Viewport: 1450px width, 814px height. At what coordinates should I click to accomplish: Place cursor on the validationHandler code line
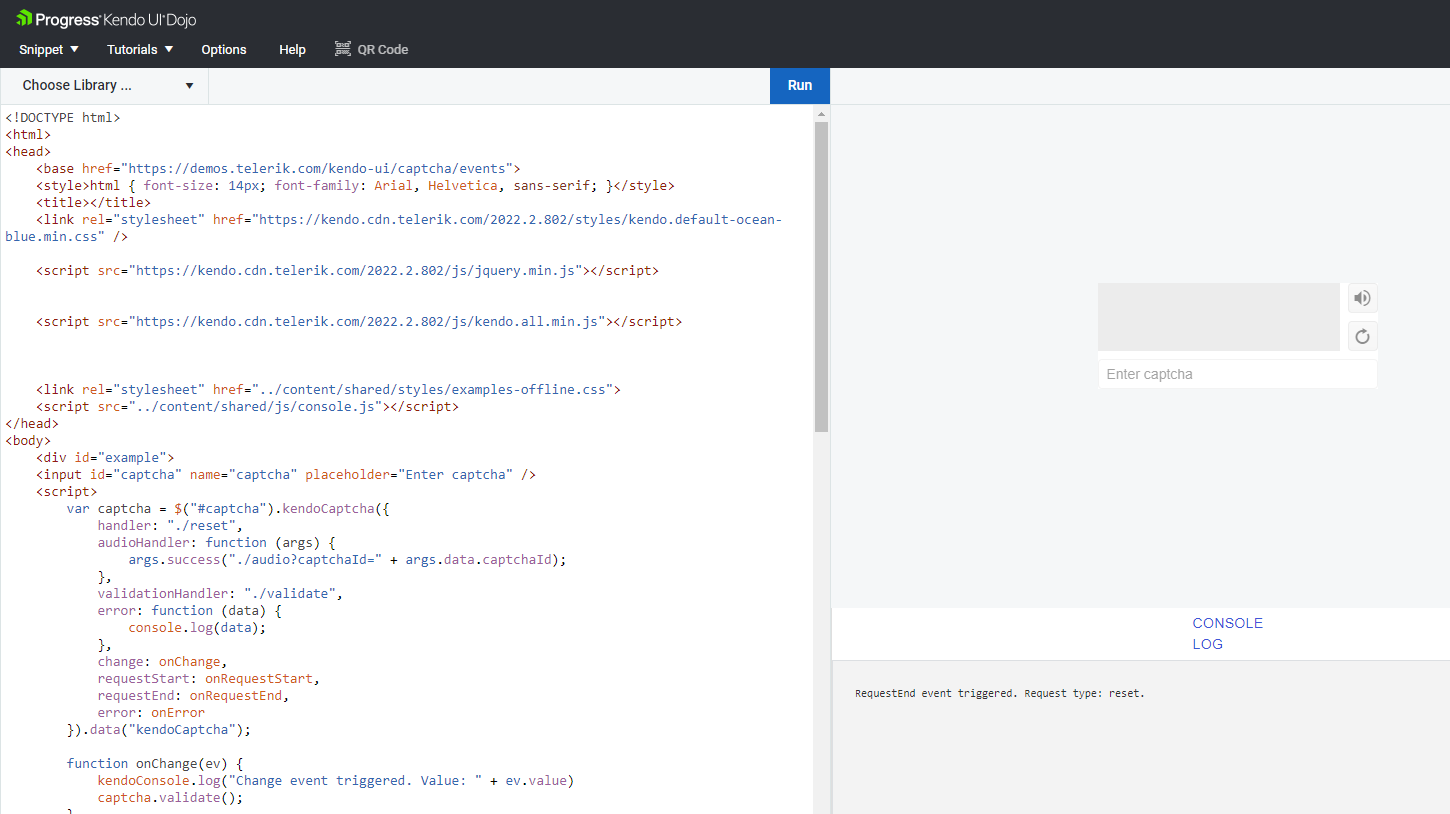tap(220, 593)
